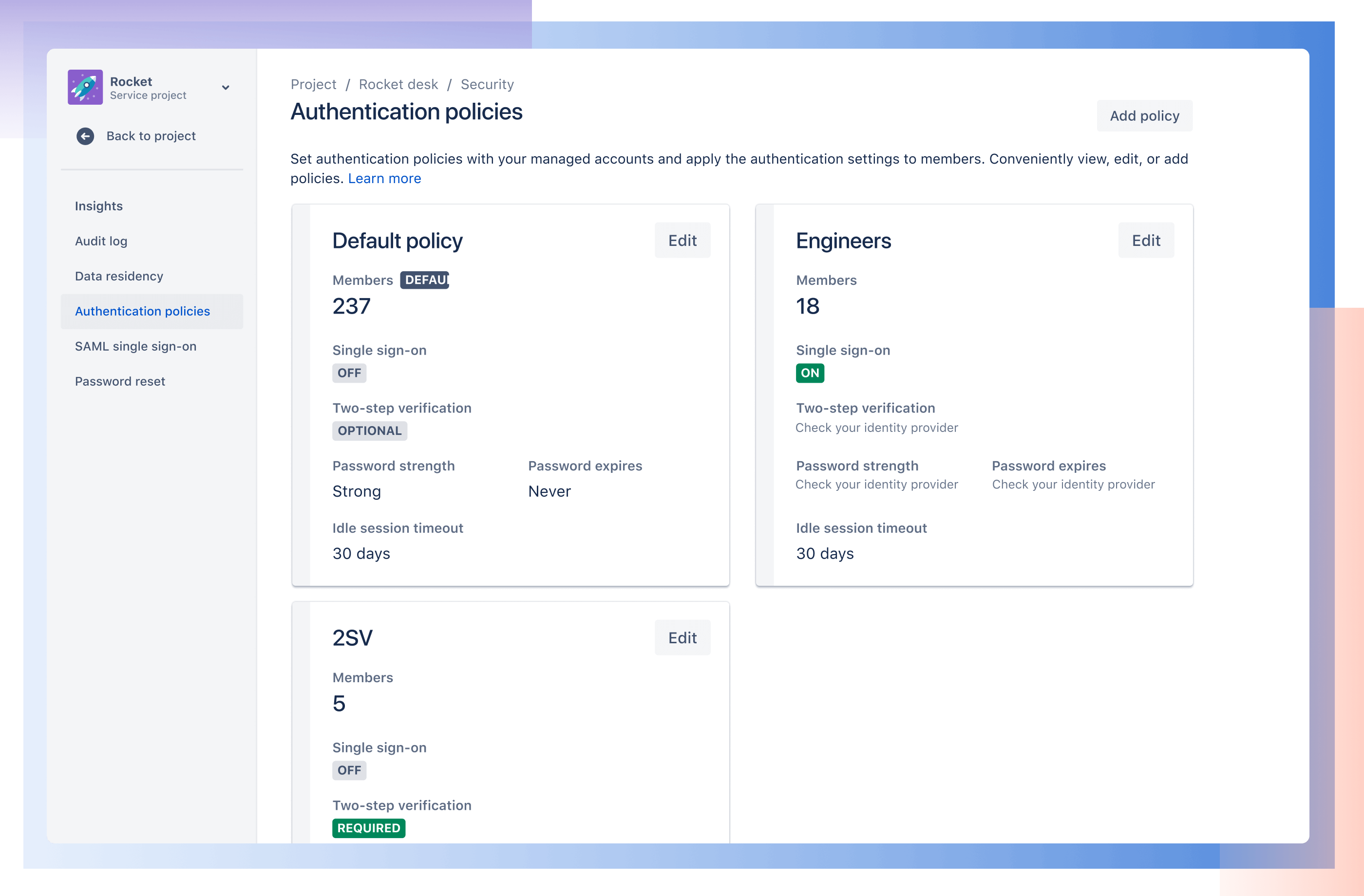Click the Data residency sidebar icon
This screenshot has height=896, width=1364.
(119, 276)
